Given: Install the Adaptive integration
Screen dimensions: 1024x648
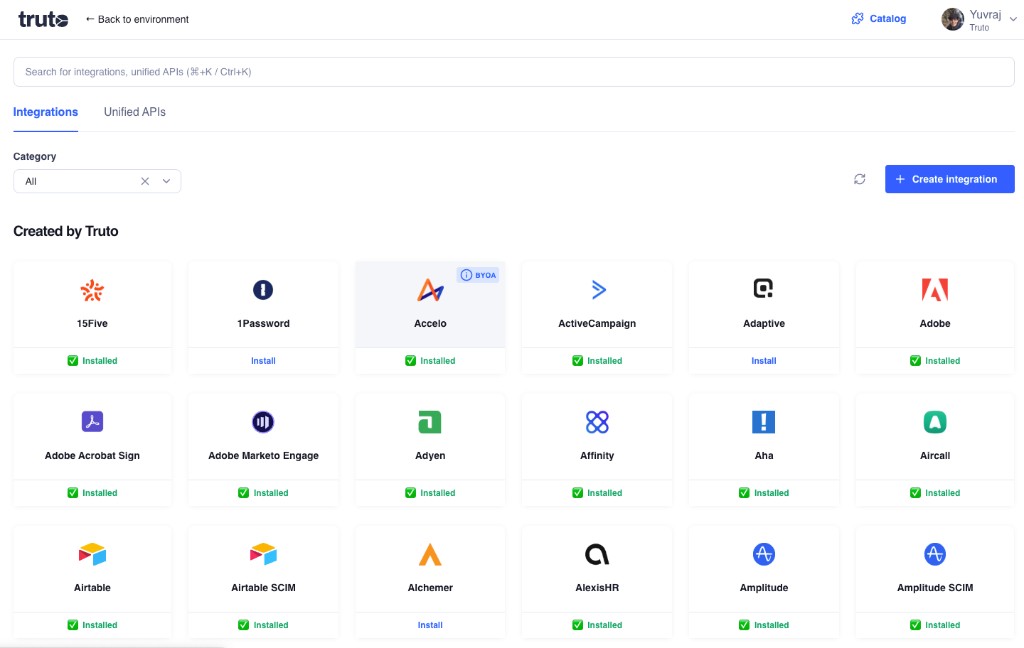Looking at the screenshot, I should click(763, 361).
